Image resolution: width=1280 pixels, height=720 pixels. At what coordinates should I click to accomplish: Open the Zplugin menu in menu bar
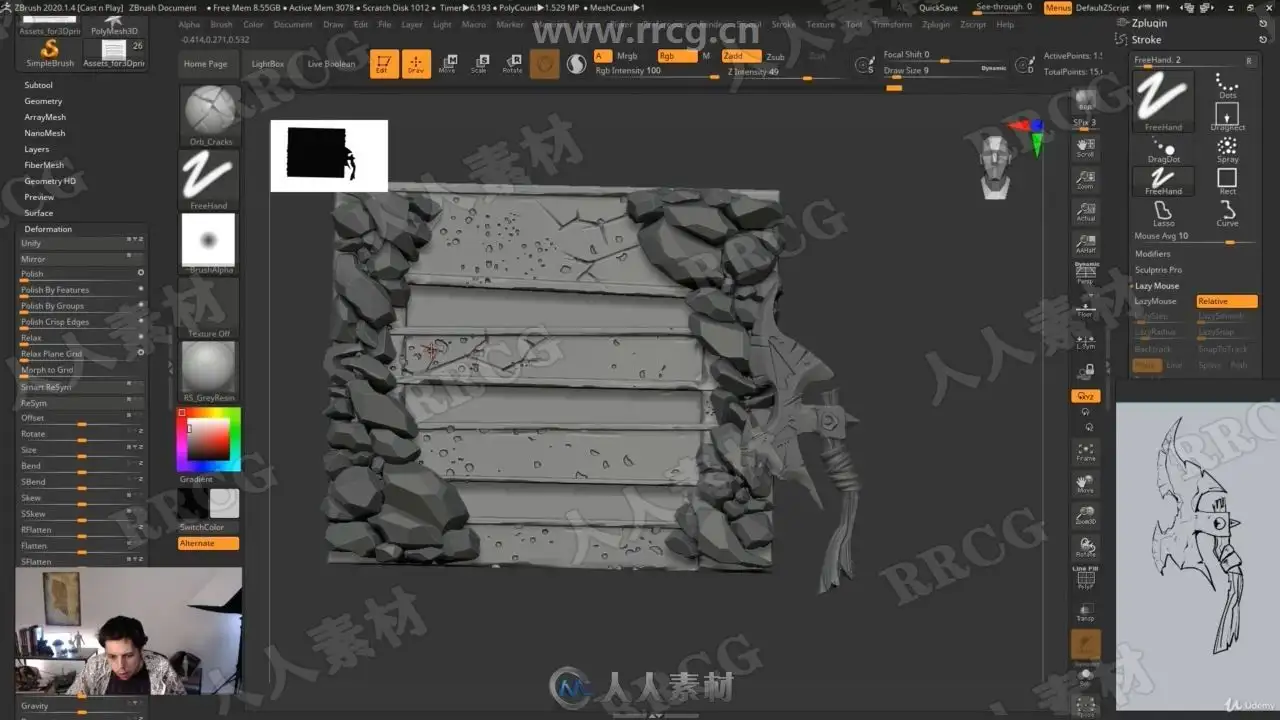pos(936,25)
